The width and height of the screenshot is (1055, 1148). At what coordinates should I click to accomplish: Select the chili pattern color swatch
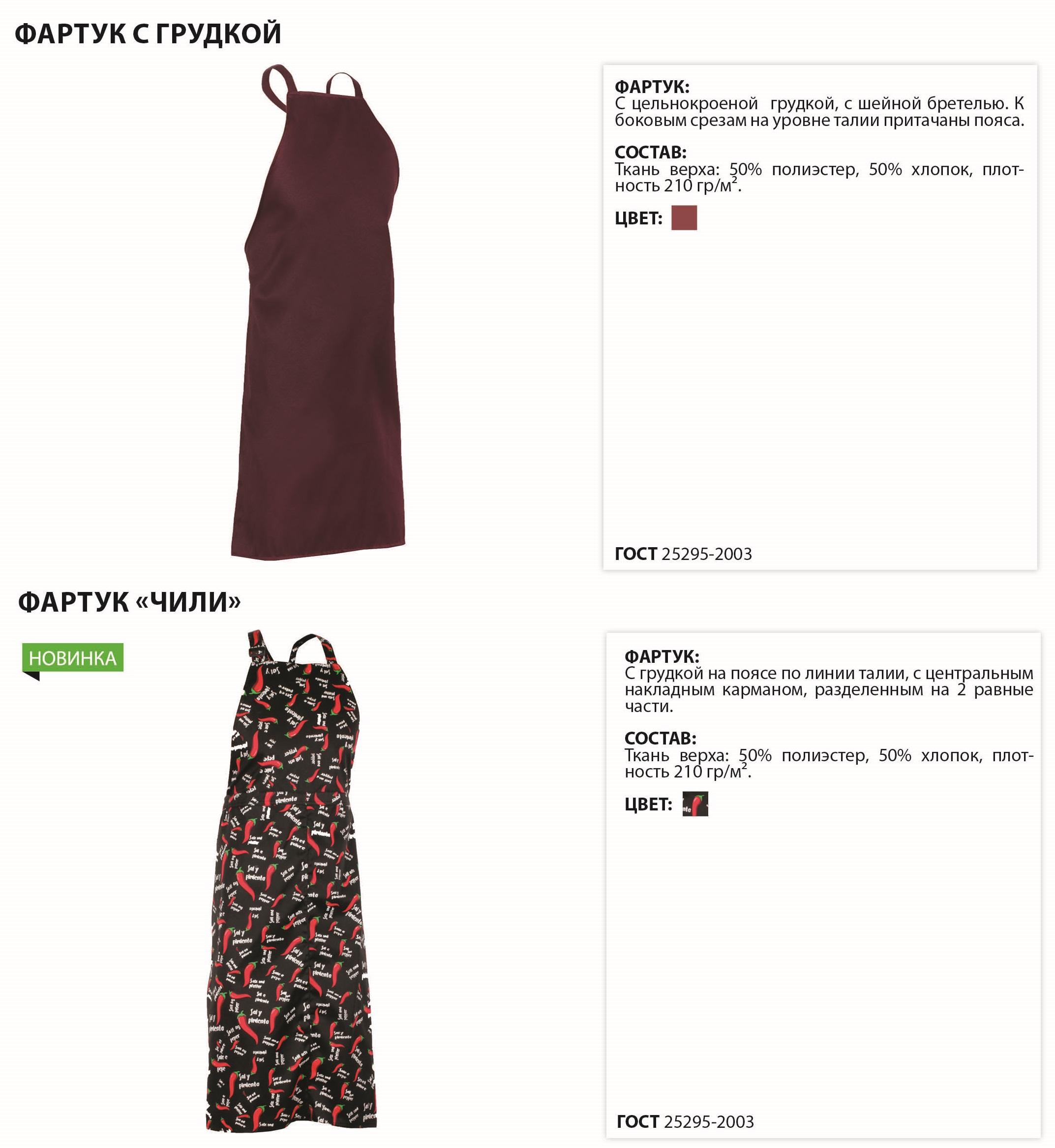coord(695,804)
